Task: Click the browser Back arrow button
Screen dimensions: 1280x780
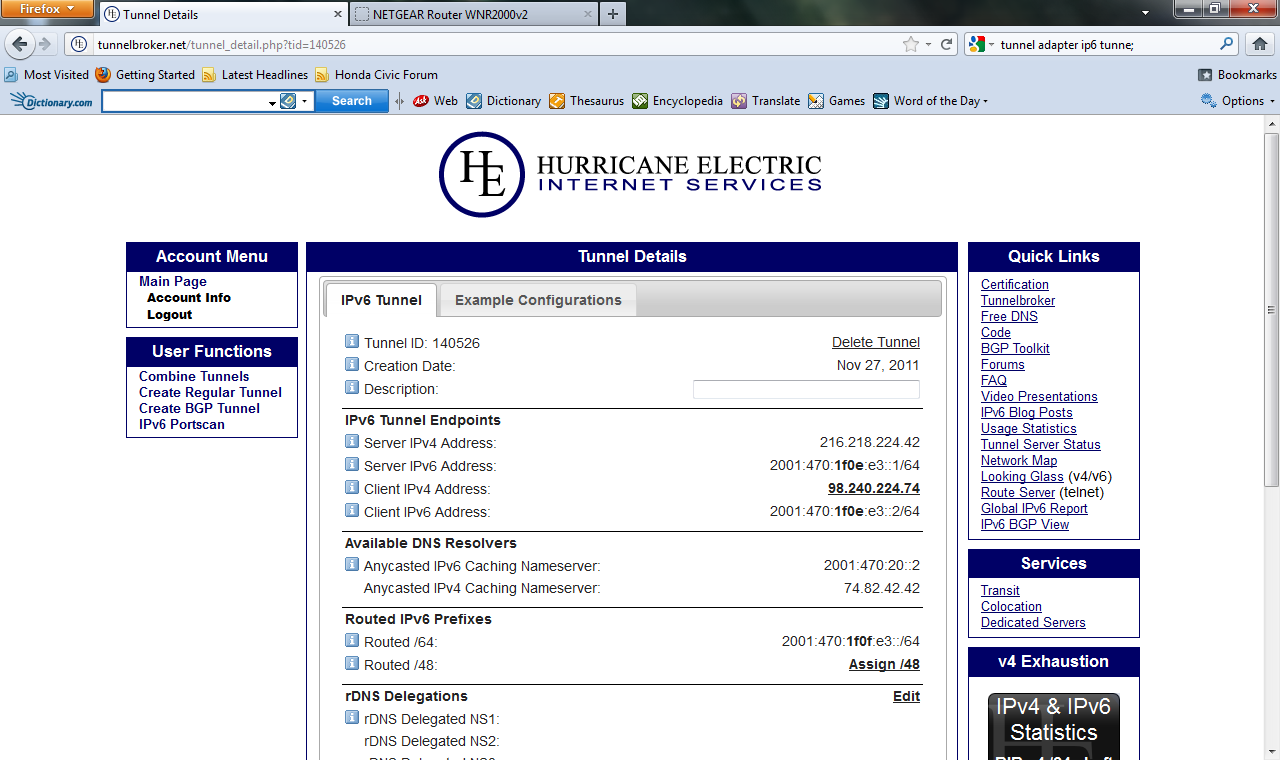Action: (20, 44)
